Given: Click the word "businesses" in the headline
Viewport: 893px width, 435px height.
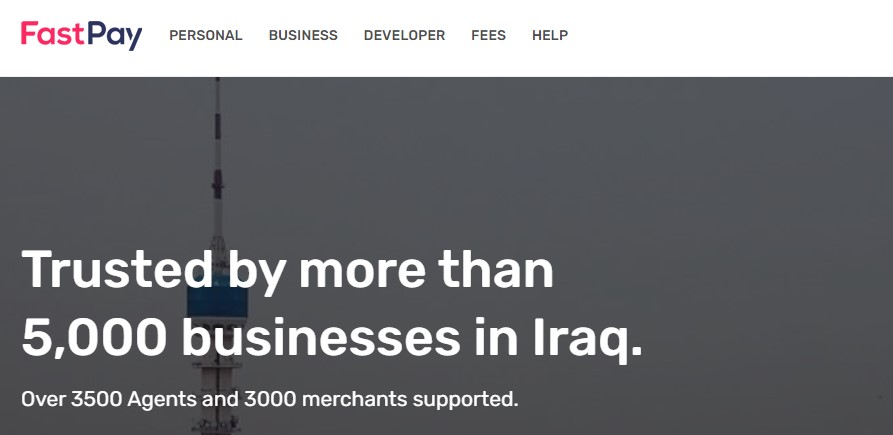Looking at the screenshot, I should pos(321,336).
